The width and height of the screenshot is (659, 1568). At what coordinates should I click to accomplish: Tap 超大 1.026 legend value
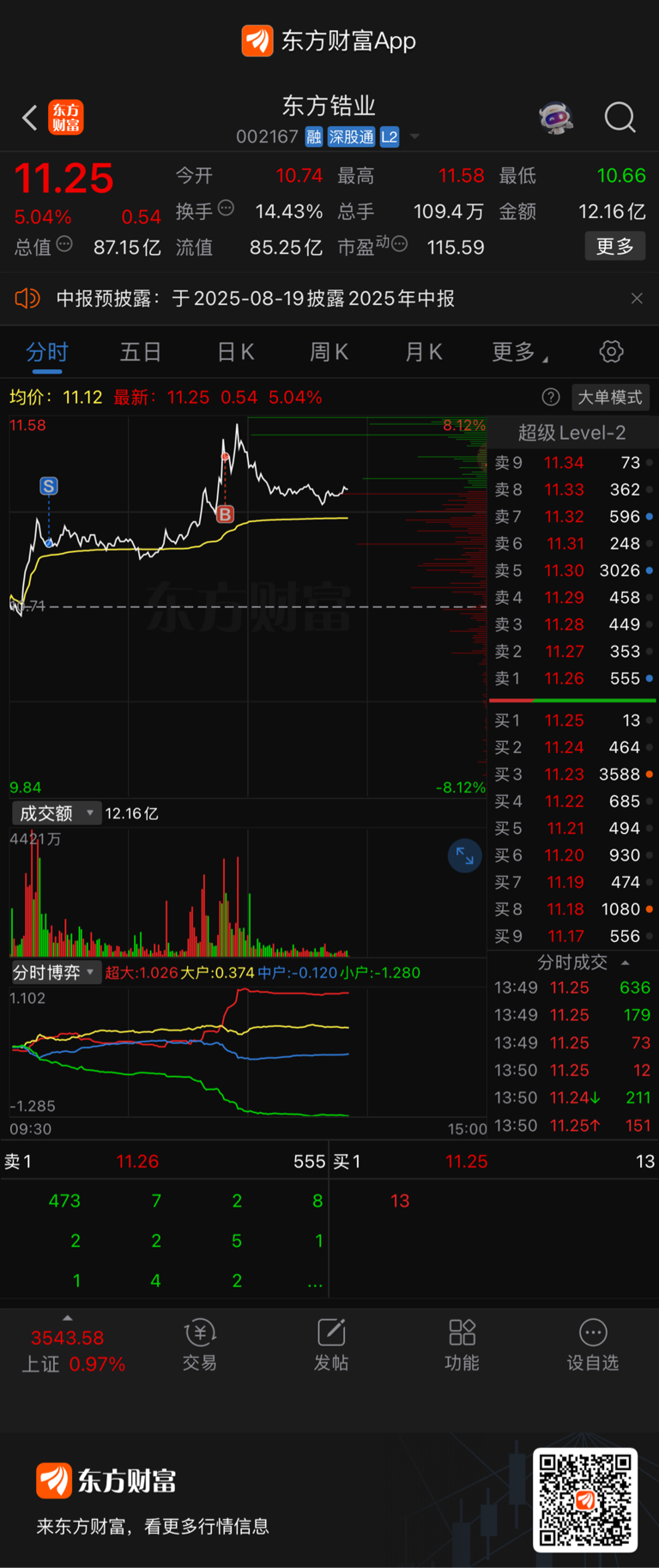(142, 973)
